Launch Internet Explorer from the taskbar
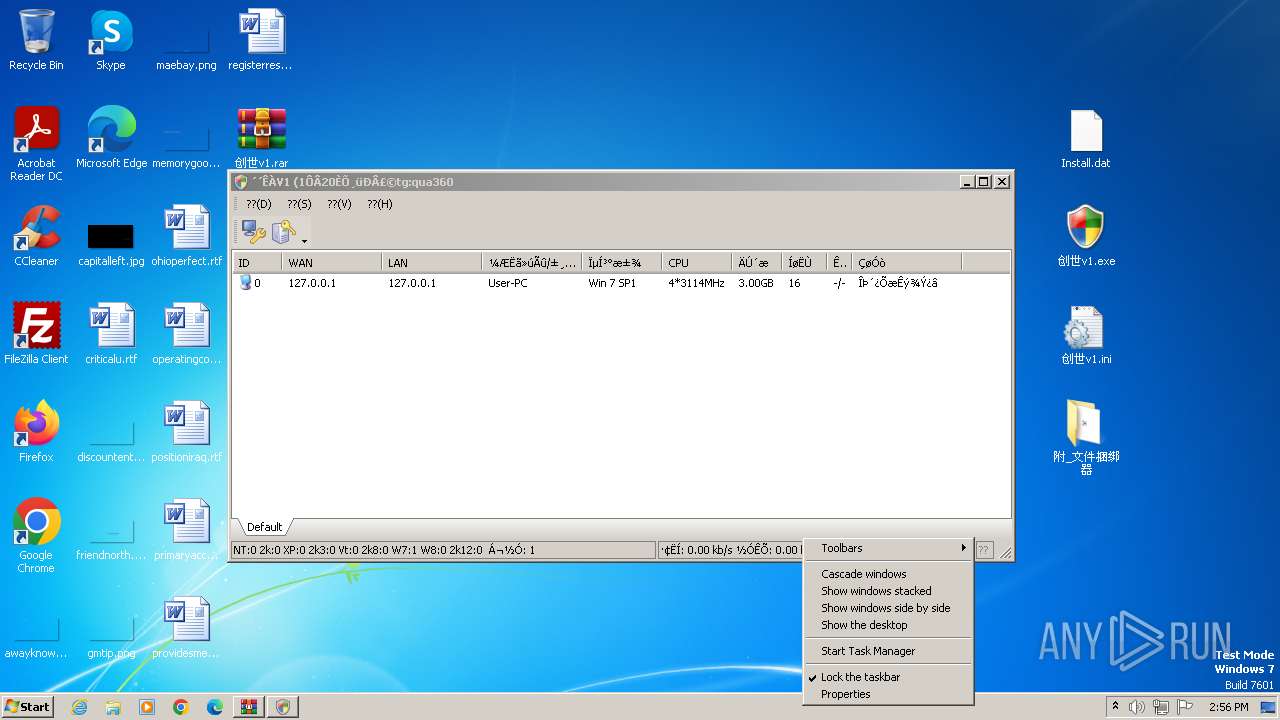The image size is (1280, 720). point(79,707)
